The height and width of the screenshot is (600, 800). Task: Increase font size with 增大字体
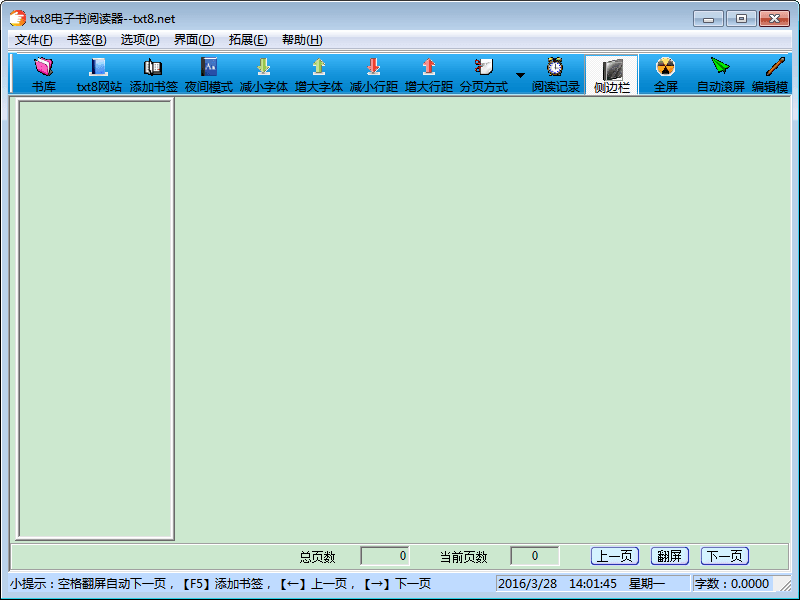pos(316,74)
